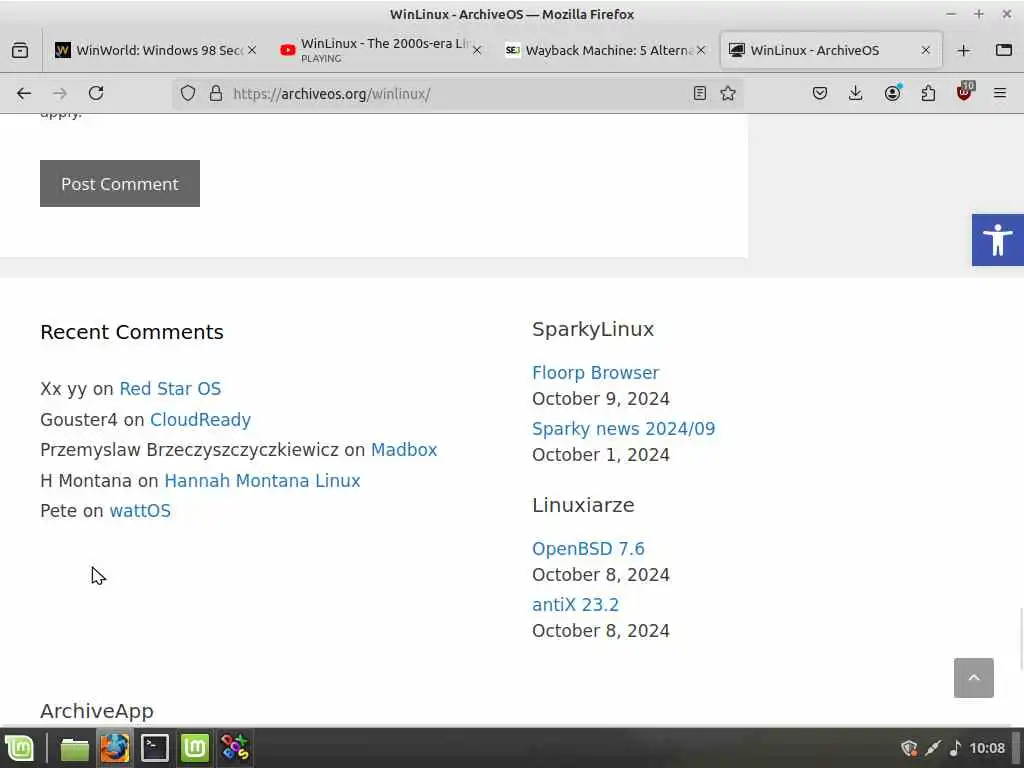The height and width of the screenshot is (768, 1024).
Task: Click the ArchiveApp heading
Action: pos(97,711)
